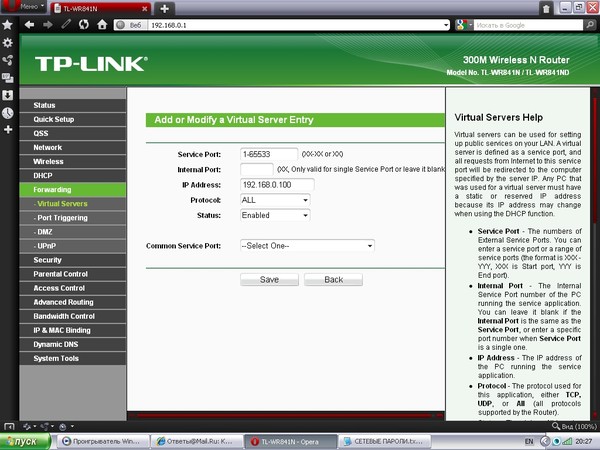Click the address bar showing 192.168.0.1
This screenshot has height=450, width=600.
click(295, 25)
